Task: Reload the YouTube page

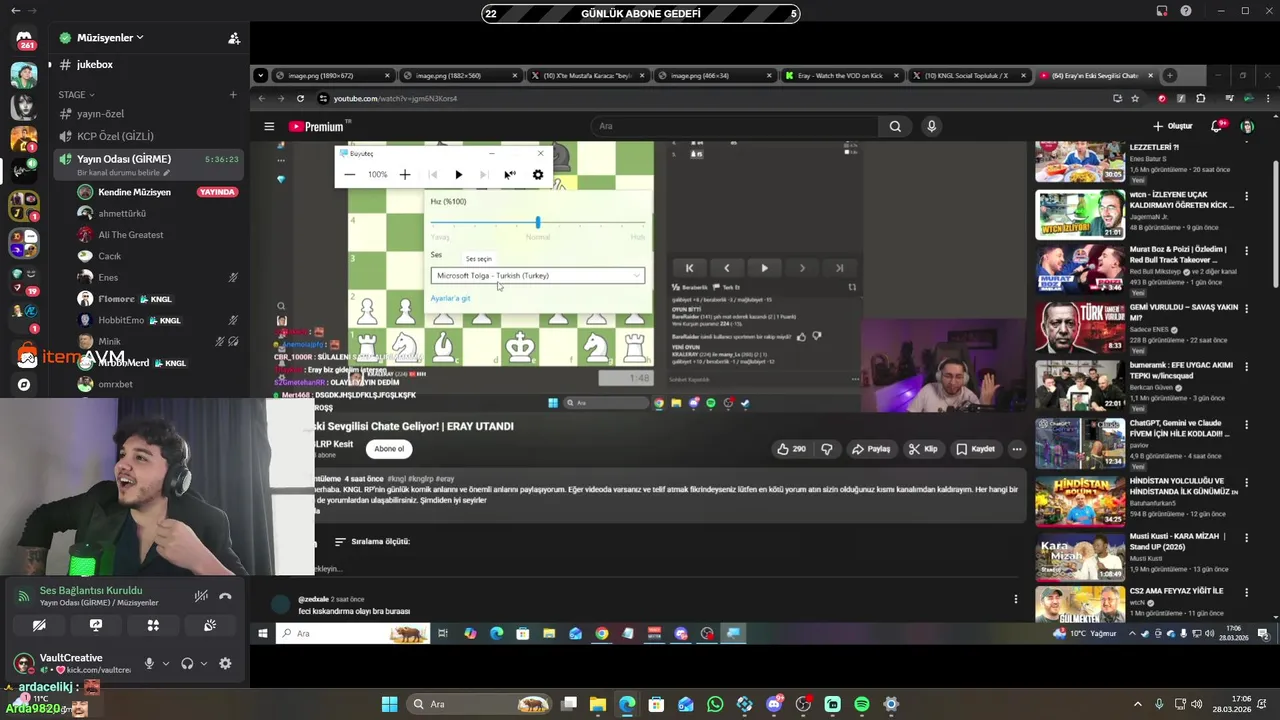Action: tap(300, 98)
